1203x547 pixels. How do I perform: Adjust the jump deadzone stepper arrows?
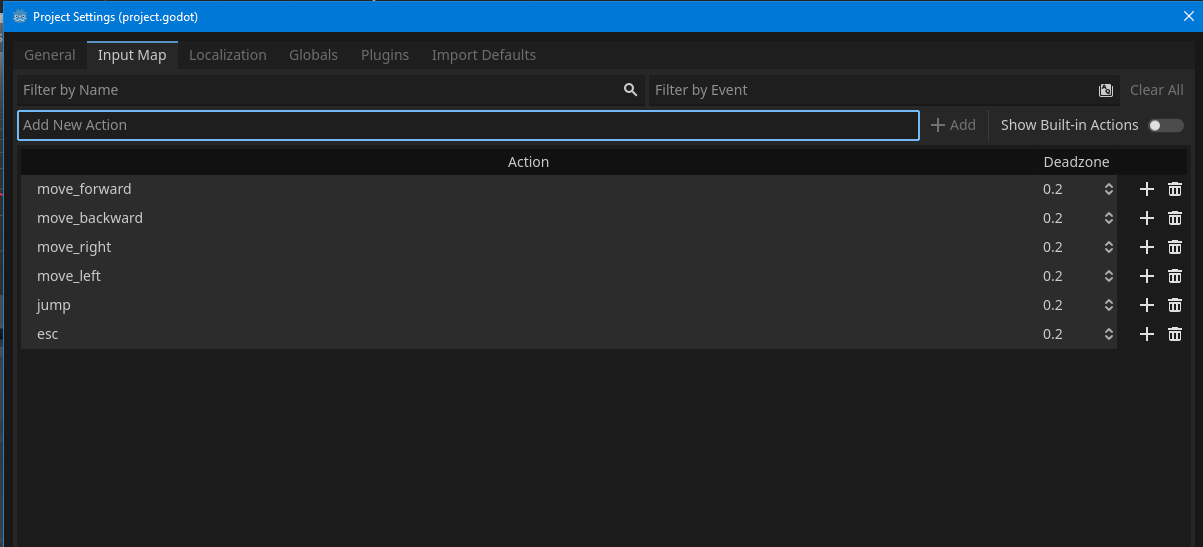1108,306
